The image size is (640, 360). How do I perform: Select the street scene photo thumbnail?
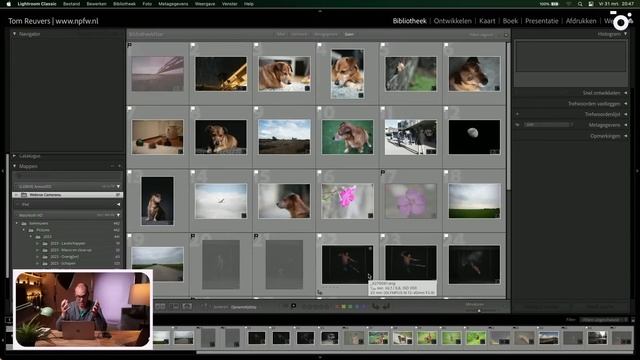411,137
